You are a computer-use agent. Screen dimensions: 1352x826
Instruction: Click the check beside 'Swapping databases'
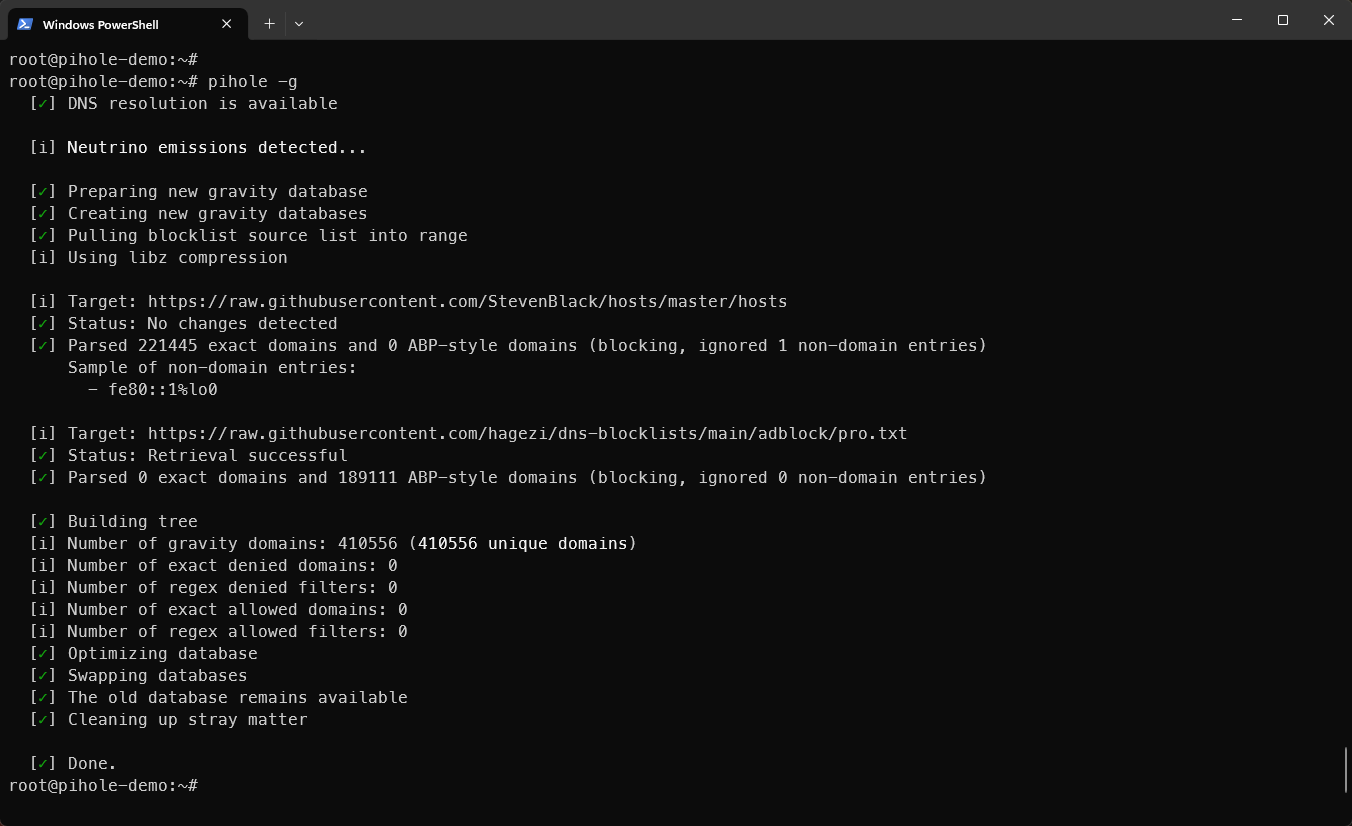point(43,675)
